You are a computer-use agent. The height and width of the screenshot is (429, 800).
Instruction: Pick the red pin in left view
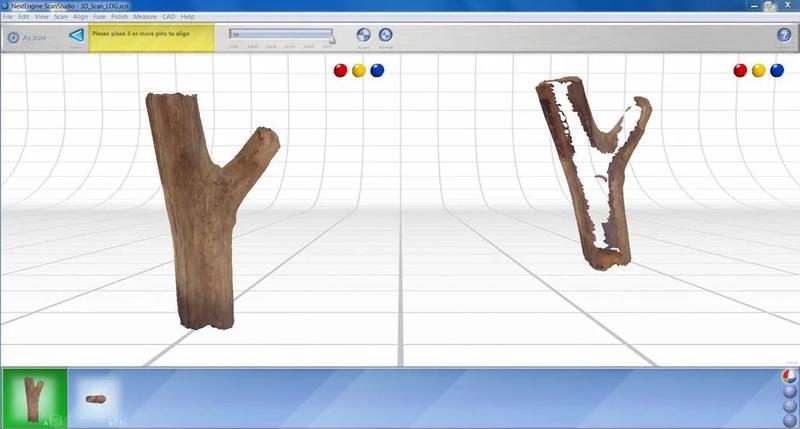[340, 70]
